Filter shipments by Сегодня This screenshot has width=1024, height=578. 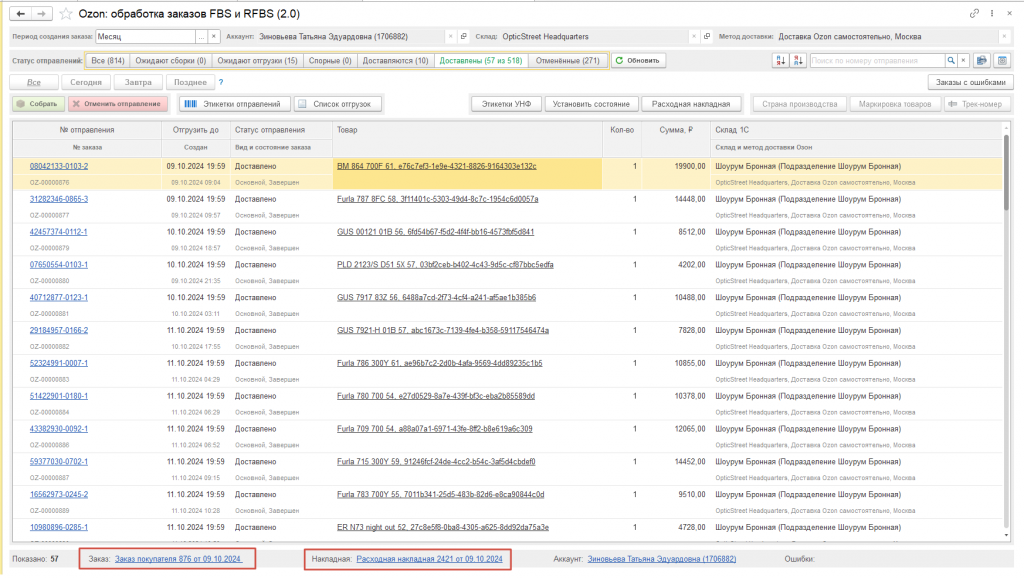[x=86, y=82]
